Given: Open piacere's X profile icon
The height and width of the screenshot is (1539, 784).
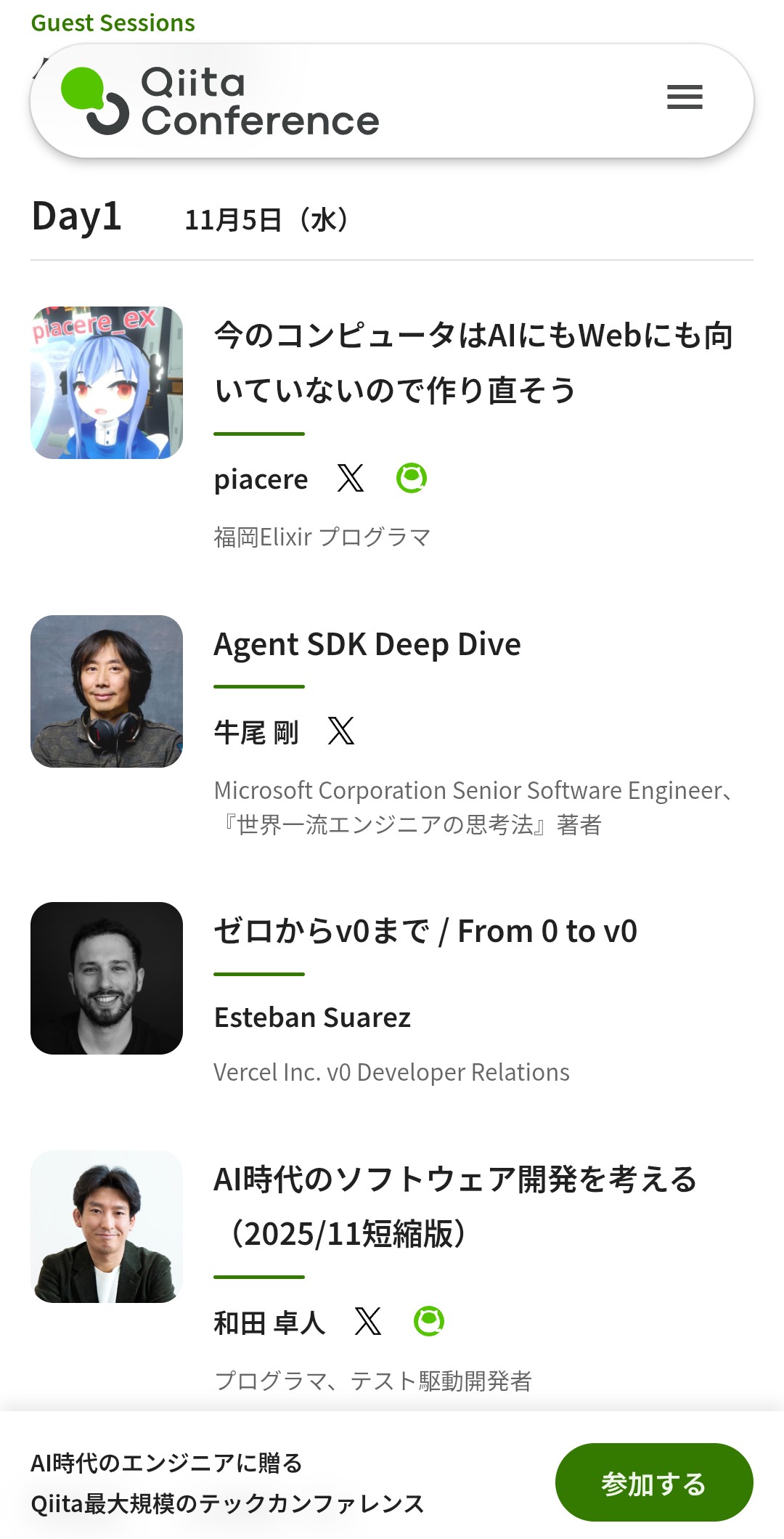Looking at the screenshot, I should (351, 479).
